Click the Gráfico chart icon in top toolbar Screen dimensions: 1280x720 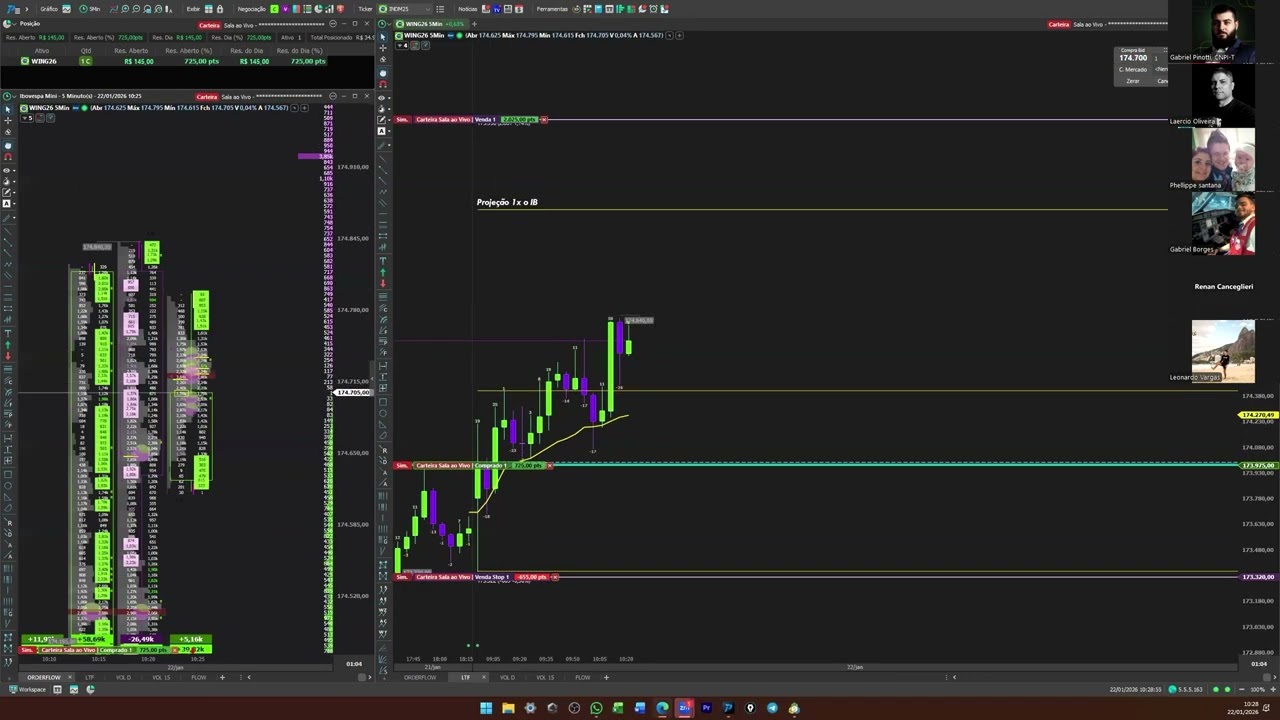[66, 9]
